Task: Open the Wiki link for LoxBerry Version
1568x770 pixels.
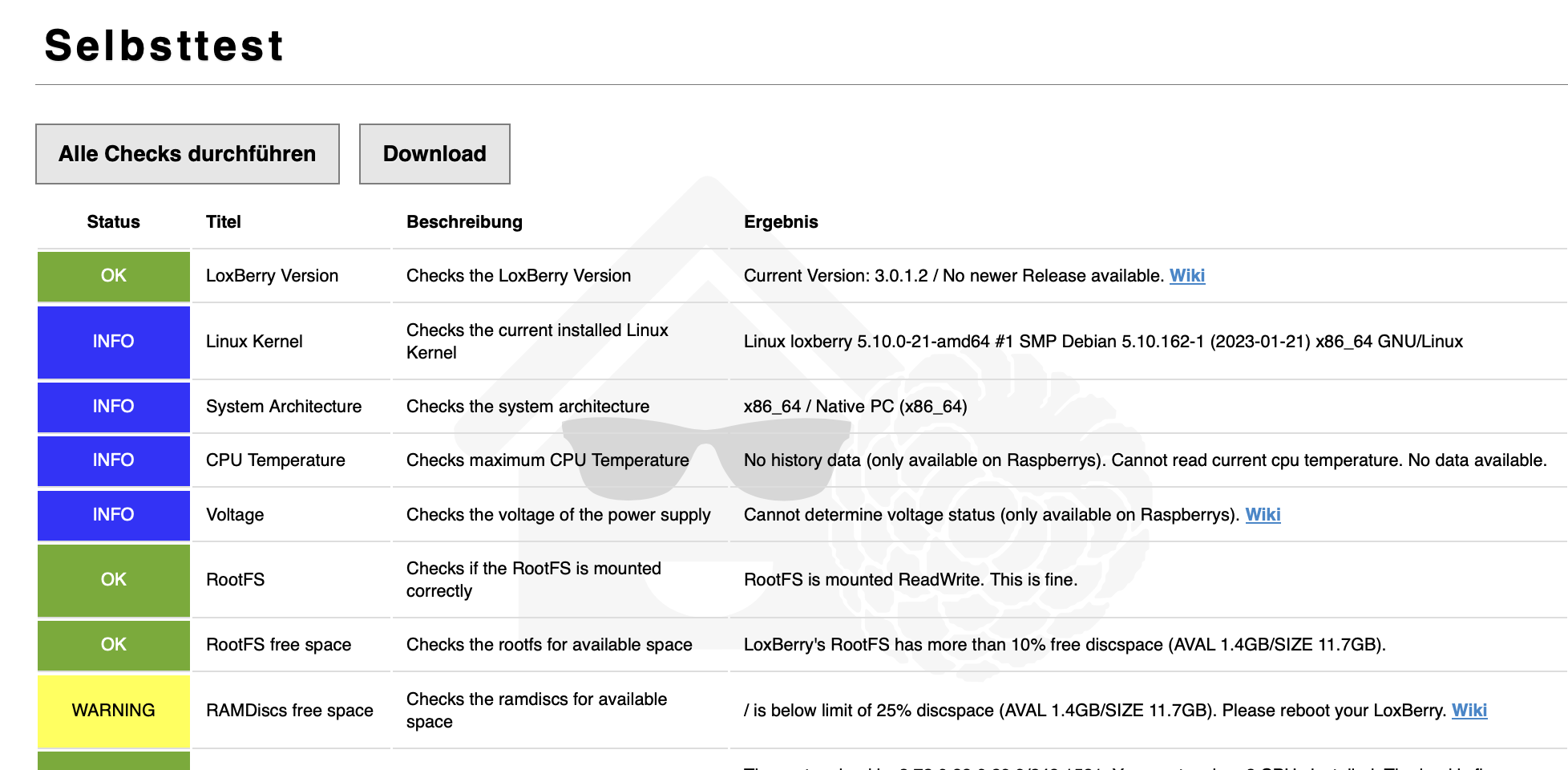Action: pyautogui.click(x=1186, y=276)
